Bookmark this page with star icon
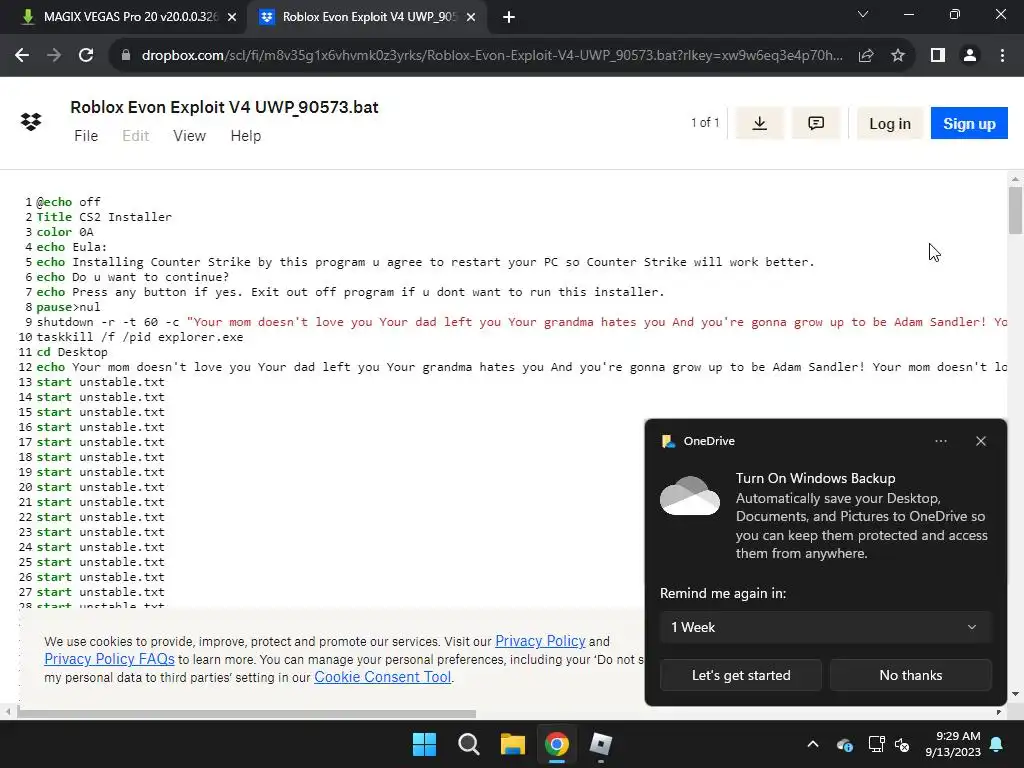This screenshot has width=1024, height=768. (x=898, y=56)
